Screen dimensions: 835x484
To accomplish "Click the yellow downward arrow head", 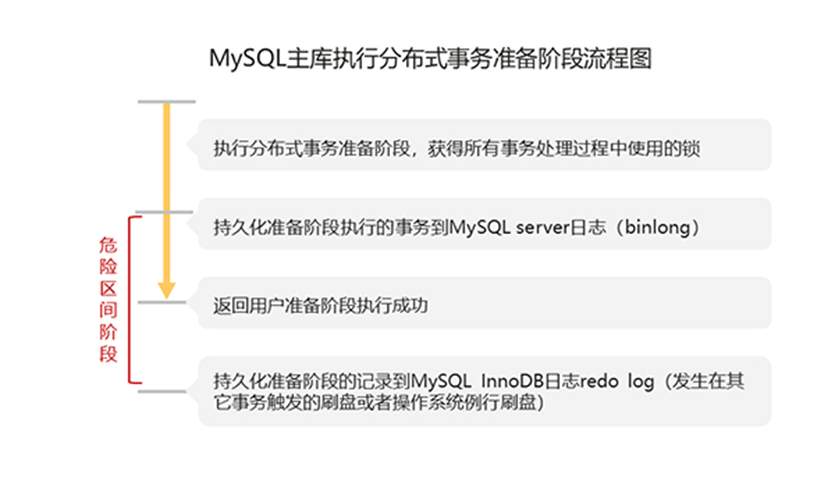I will (167, 290).
